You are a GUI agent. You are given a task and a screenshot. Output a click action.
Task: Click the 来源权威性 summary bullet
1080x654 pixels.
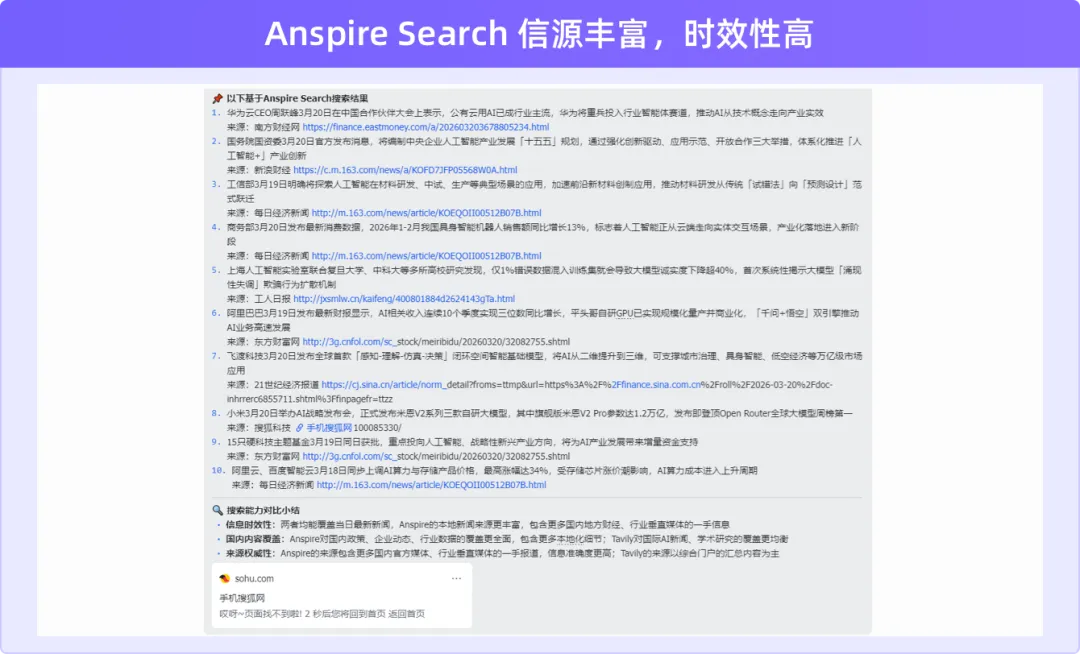(502, 553)
